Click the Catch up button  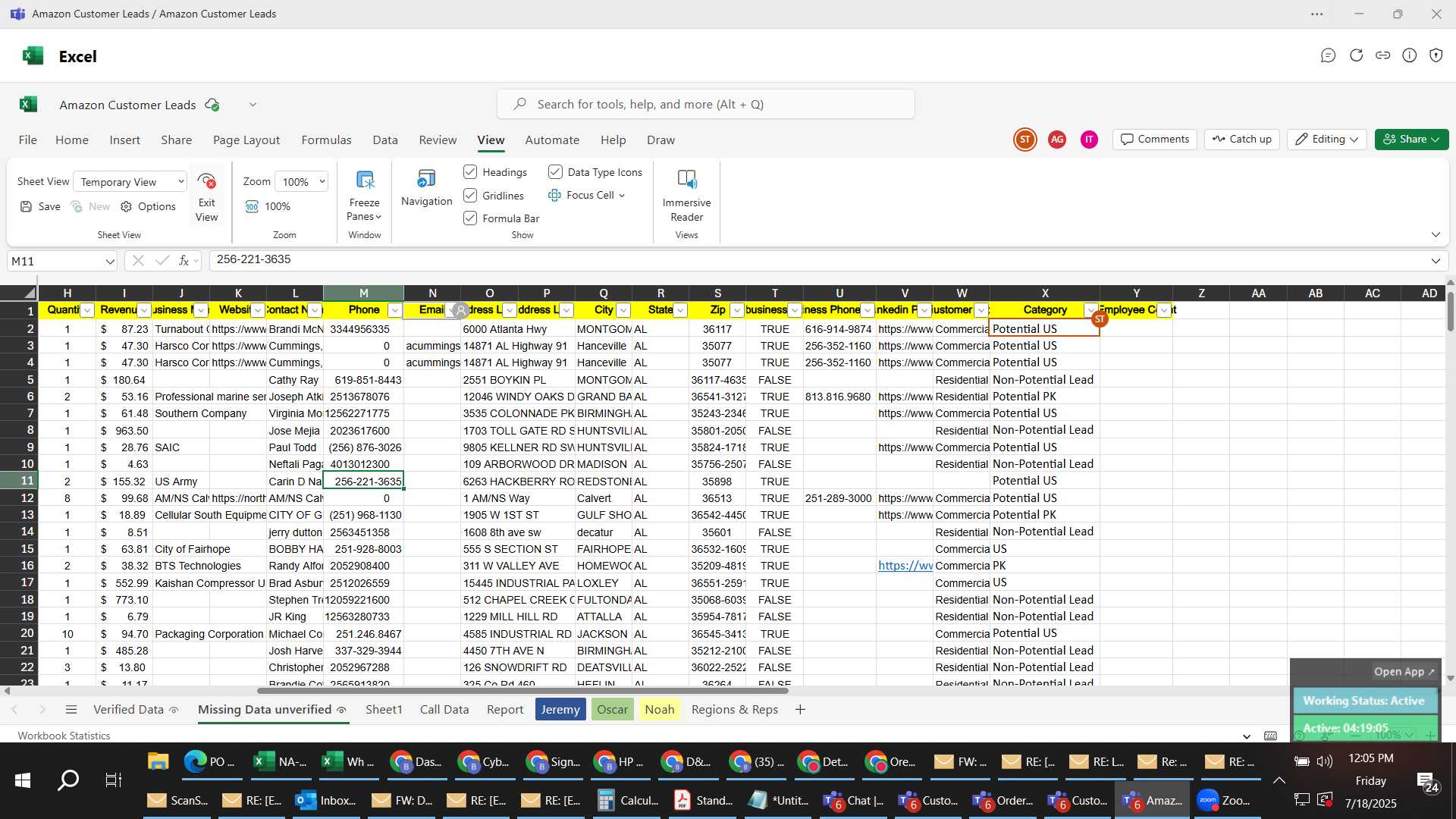1242,140
